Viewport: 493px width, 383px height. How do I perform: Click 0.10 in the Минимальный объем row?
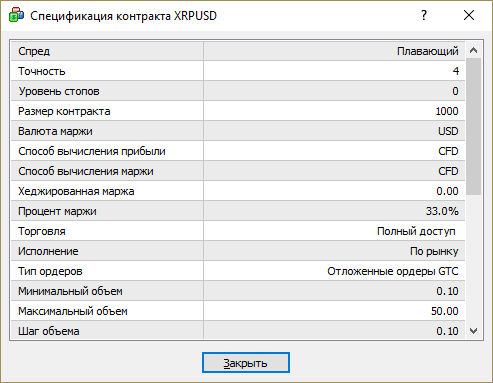pyautogui.click(x=447, y=291)
